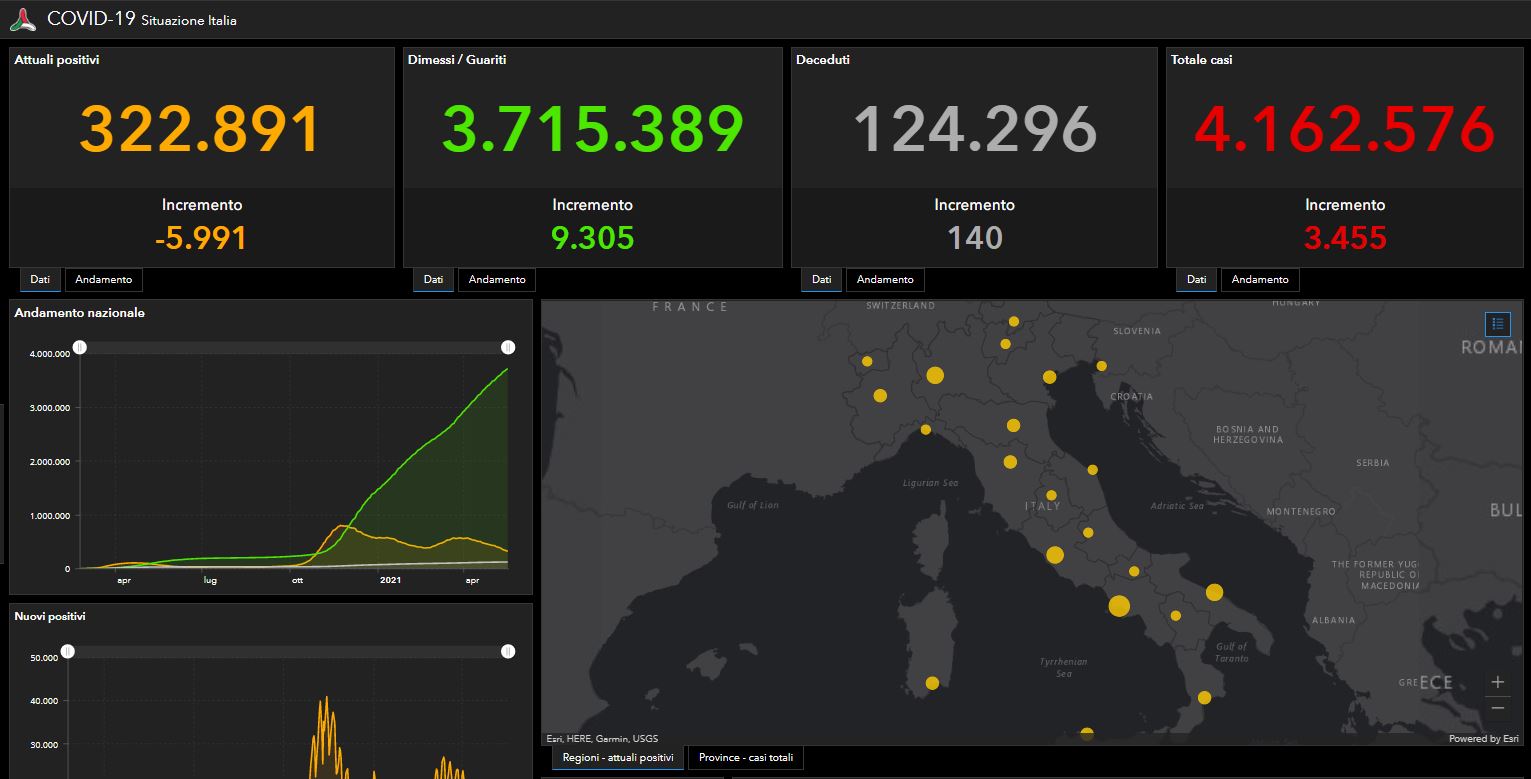The image size is (1531, 779).
Task: Click the 3.455 total cases increment value
Action: [1345, 238]
